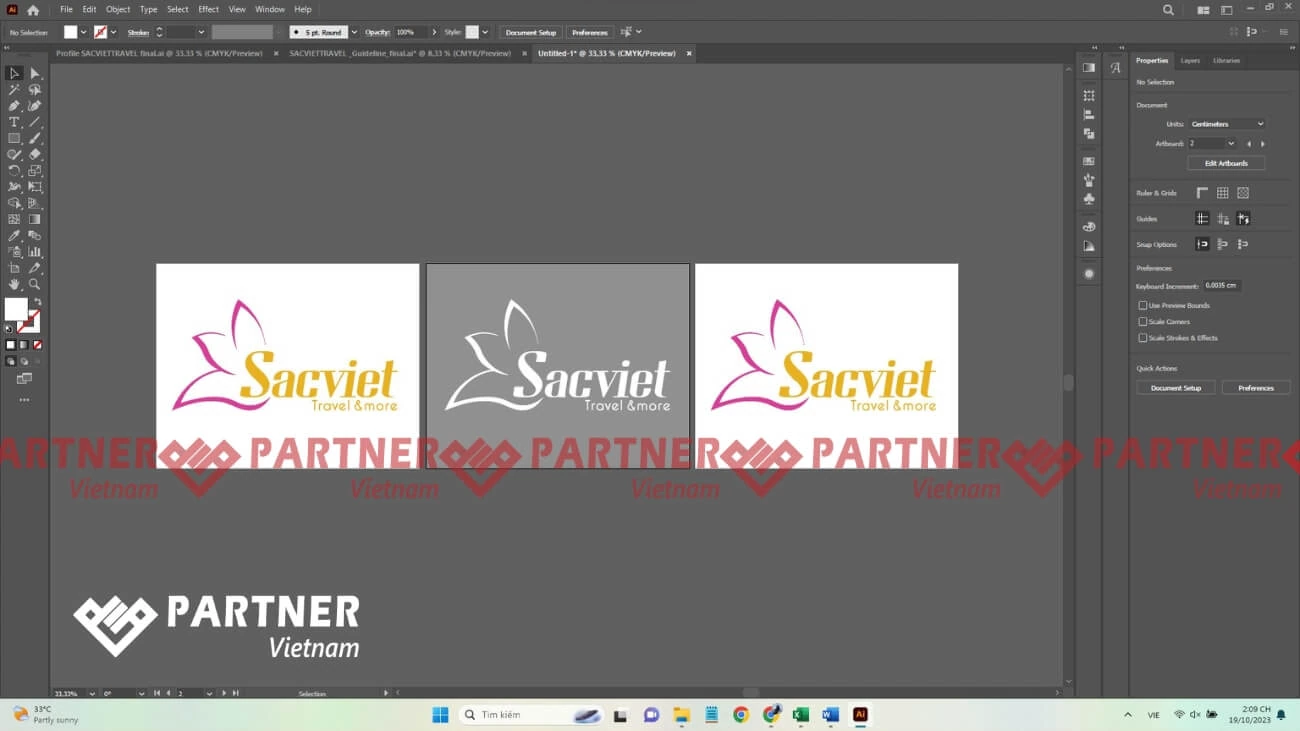Viewport: 1300px width, 731px height.
Task: Click the Style swatch in control bar
Action: [472, 32]
